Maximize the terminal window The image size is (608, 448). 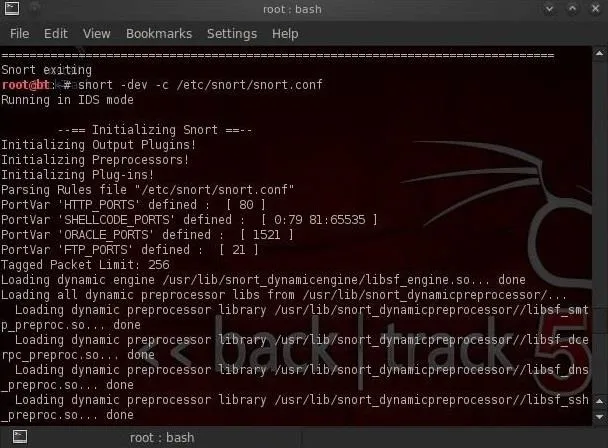[x=572, y=9]
